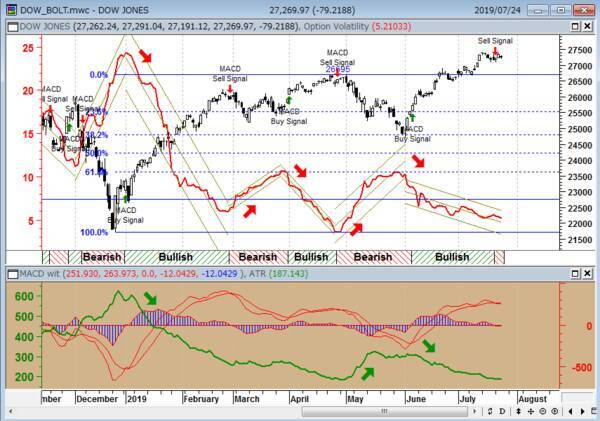Click the August label on time axis
This screenshot has width=600, height=421.
pos(533,399)
